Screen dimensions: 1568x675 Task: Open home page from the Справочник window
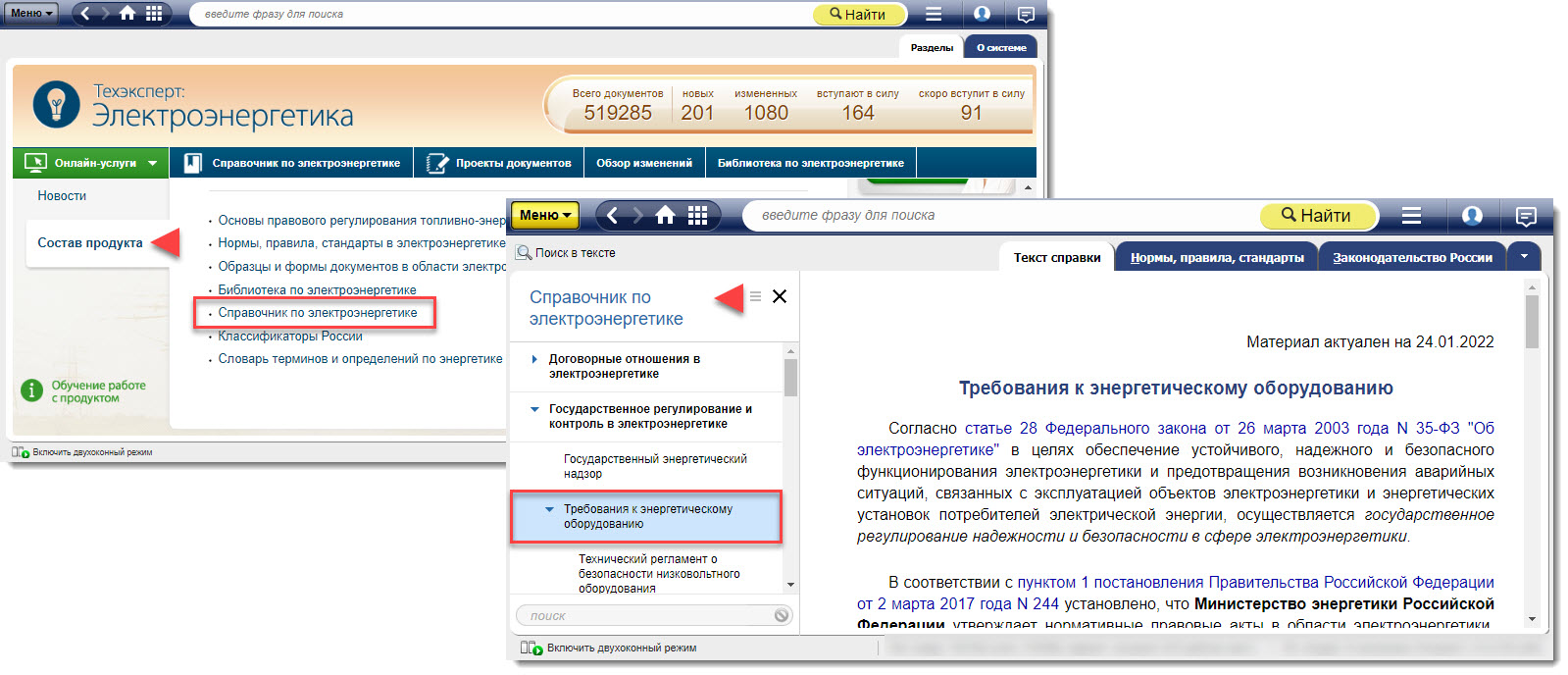[x=665, y=215]
